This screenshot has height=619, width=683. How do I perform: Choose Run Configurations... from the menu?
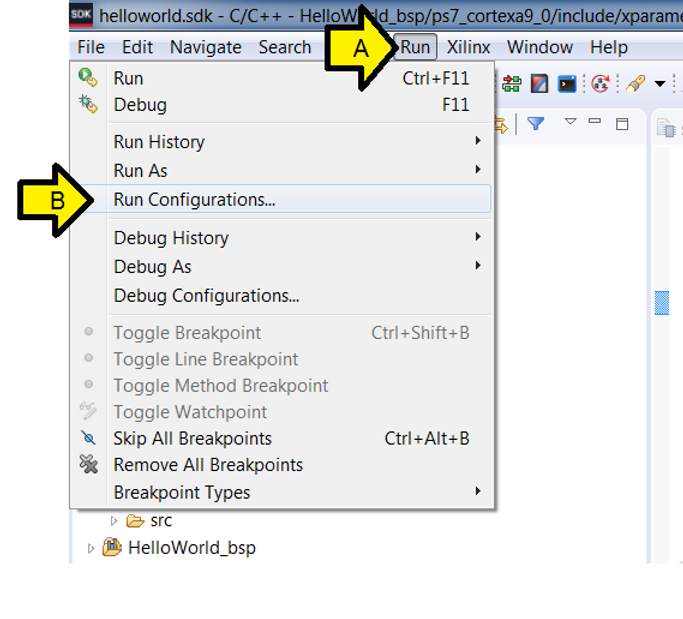[194, 199]
